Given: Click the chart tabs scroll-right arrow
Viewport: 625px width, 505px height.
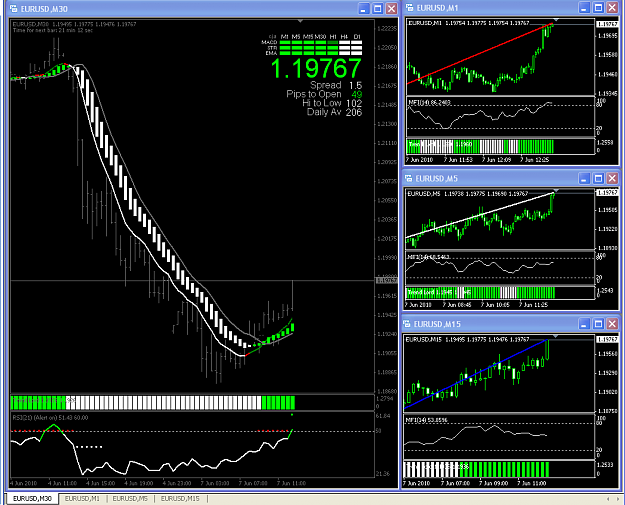Looking at the screenshot, I should point(618,499).
